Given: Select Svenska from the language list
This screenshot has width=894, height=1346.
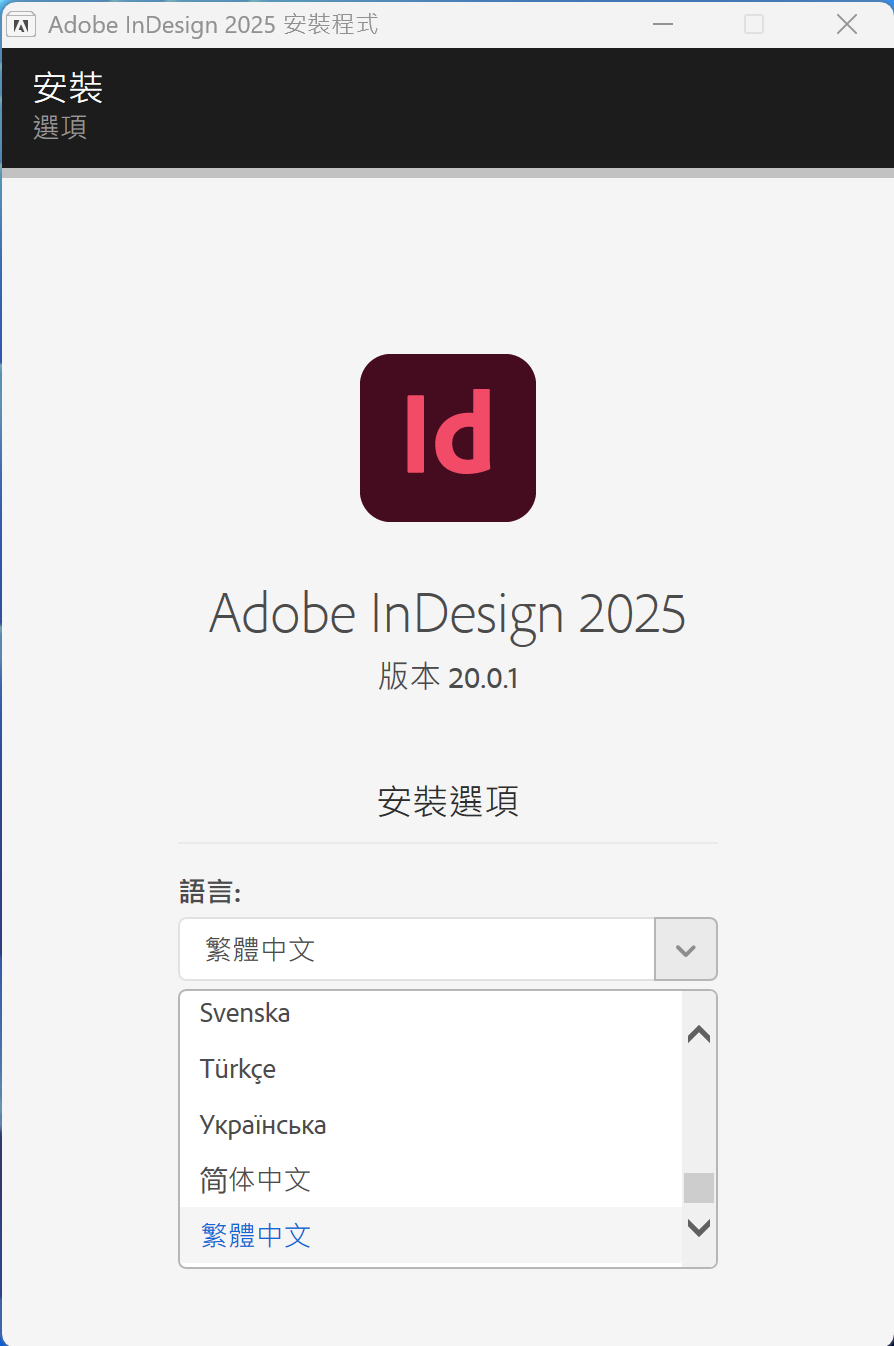Looking at the screenshot, I should (245, 1013).
